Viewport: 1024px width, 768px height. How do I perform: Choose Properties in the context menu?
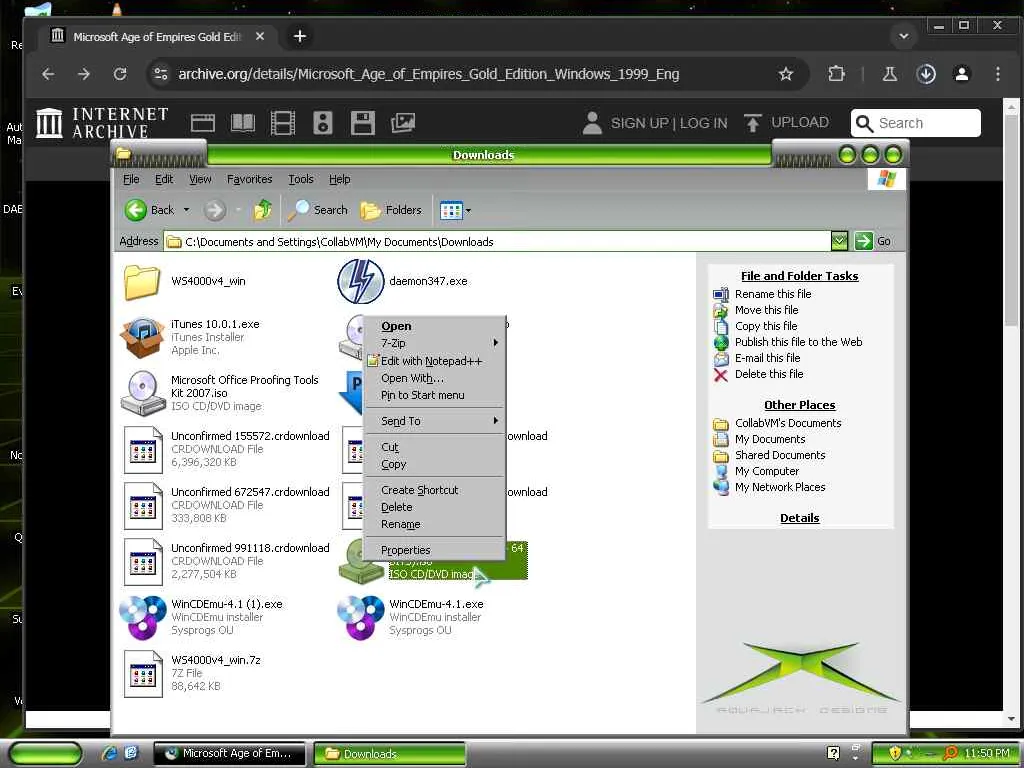435,550
